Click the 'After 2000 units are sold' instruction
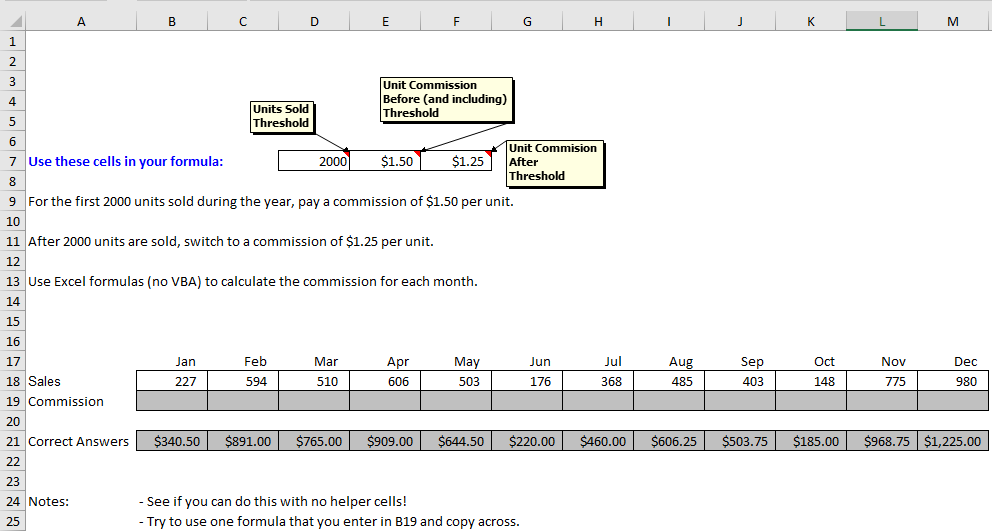 (231, 242)
